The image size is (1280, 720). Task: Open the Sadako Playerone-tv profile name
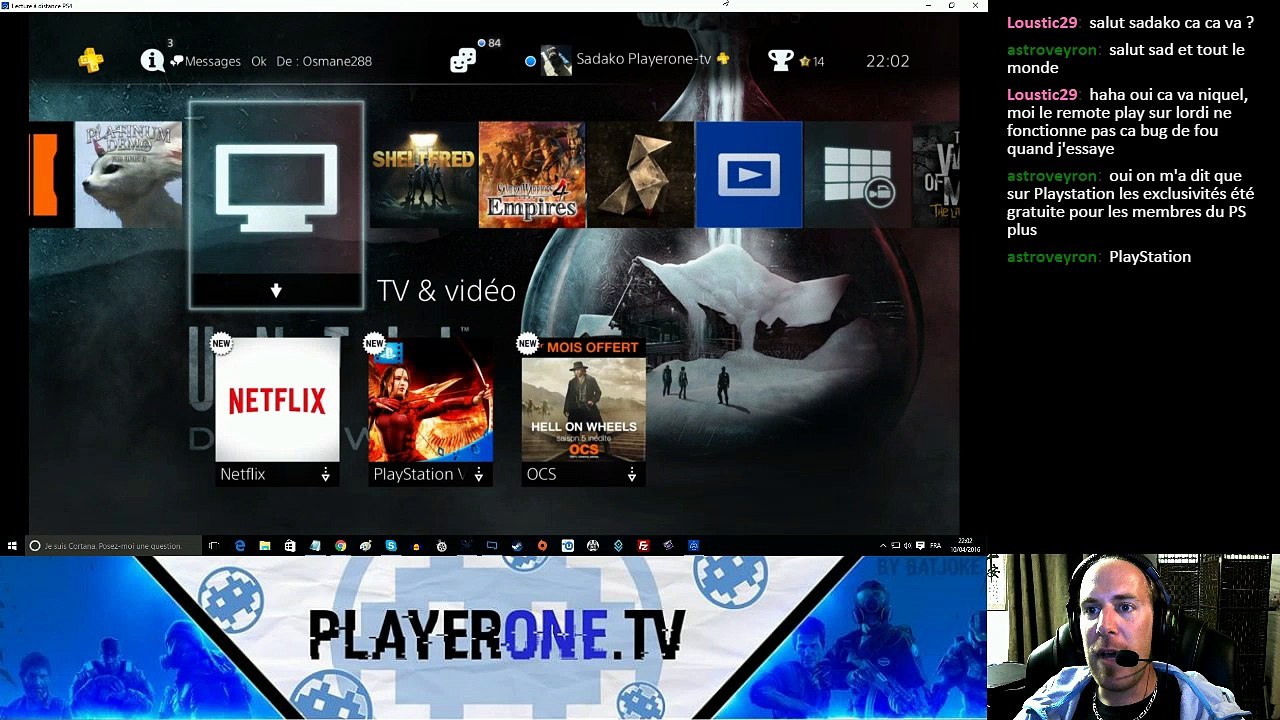coord(644,60)
